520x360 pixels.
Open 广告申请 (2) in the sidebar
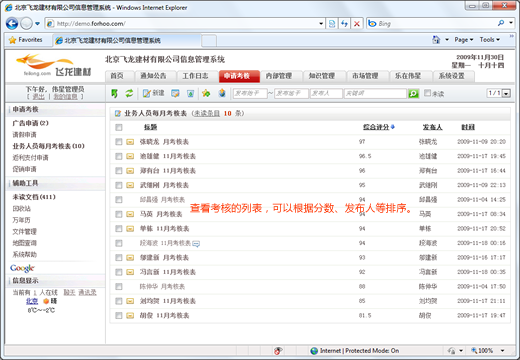[x=31, y=123]
